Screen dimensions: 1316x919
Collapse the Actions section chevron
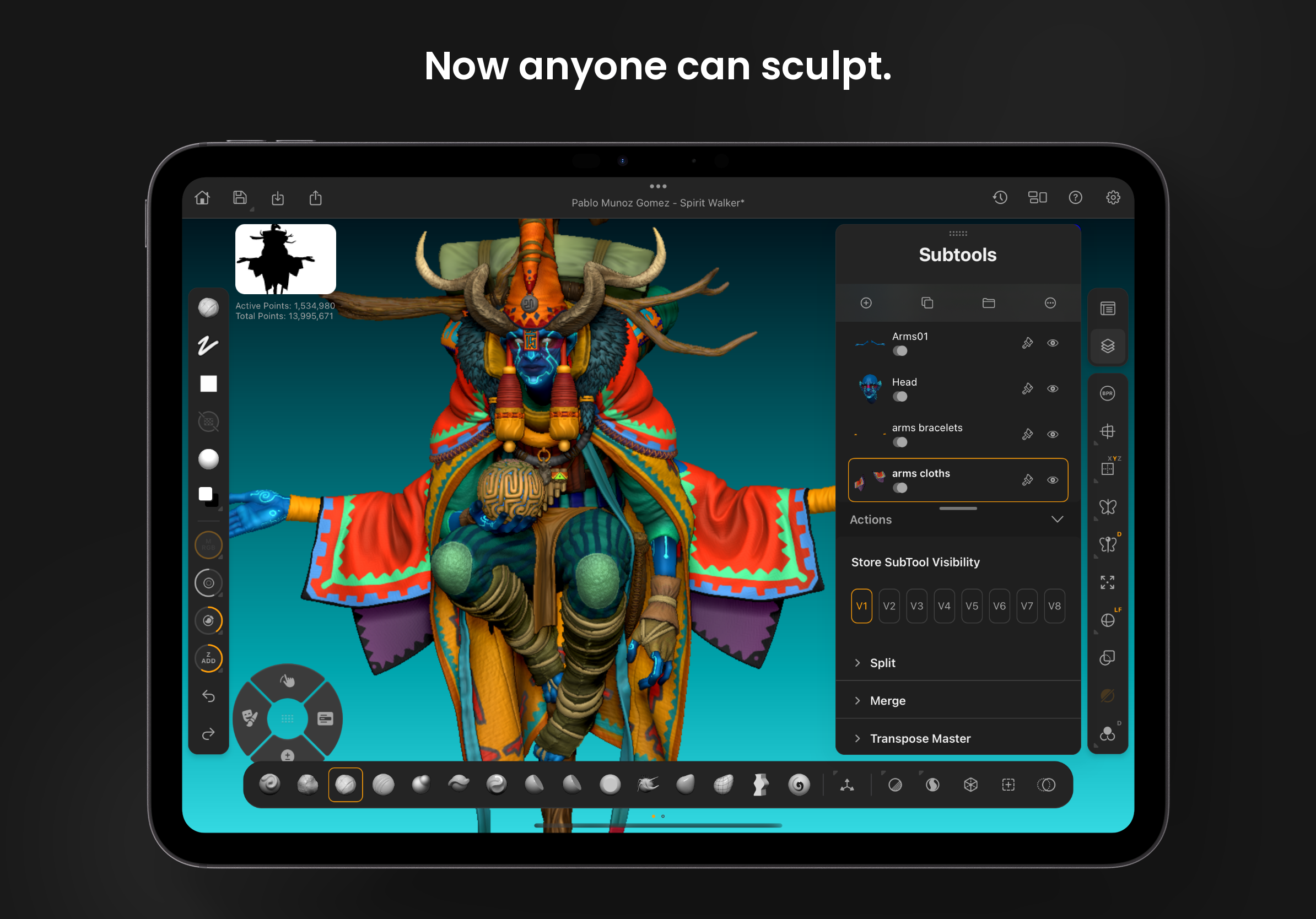1058,519
